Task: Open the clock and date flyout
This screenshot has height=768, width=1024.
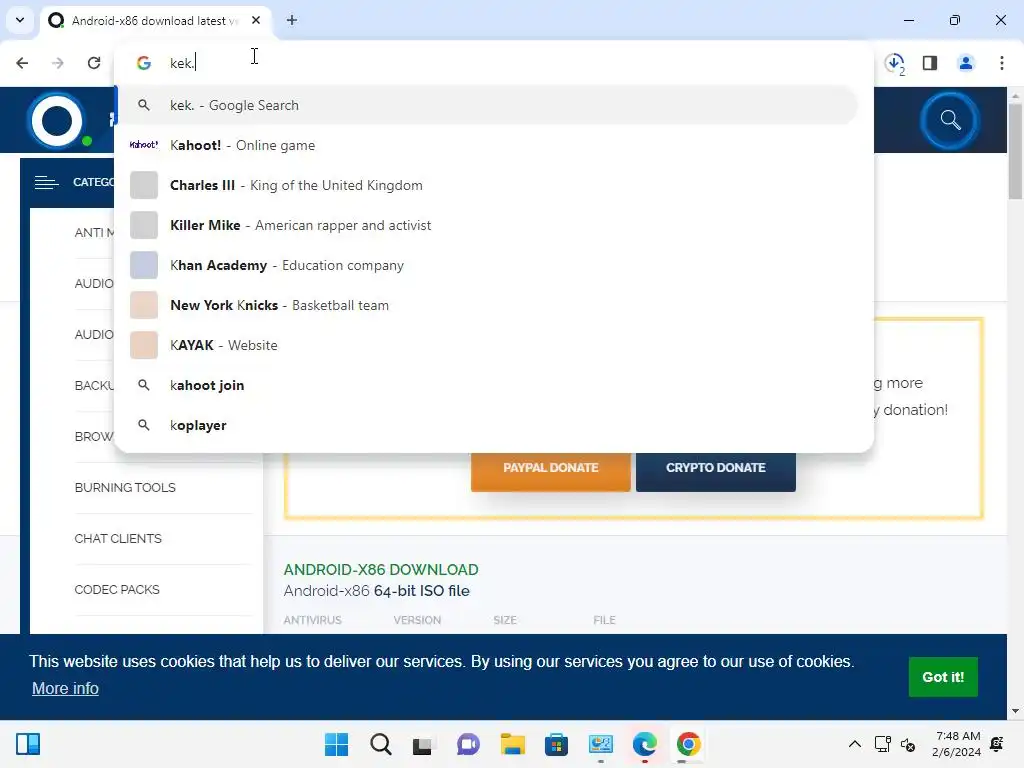Action: (956, 744)
